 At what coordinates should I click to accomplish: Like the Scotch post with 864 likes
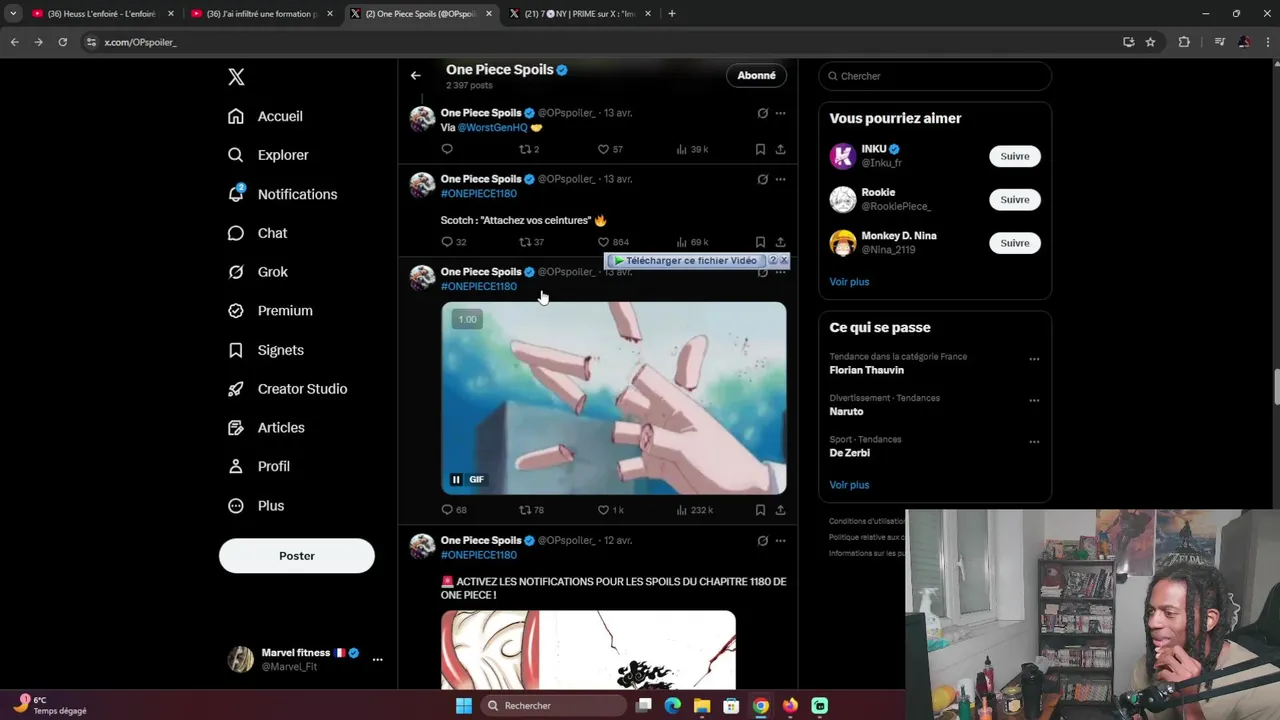[612, 242]
